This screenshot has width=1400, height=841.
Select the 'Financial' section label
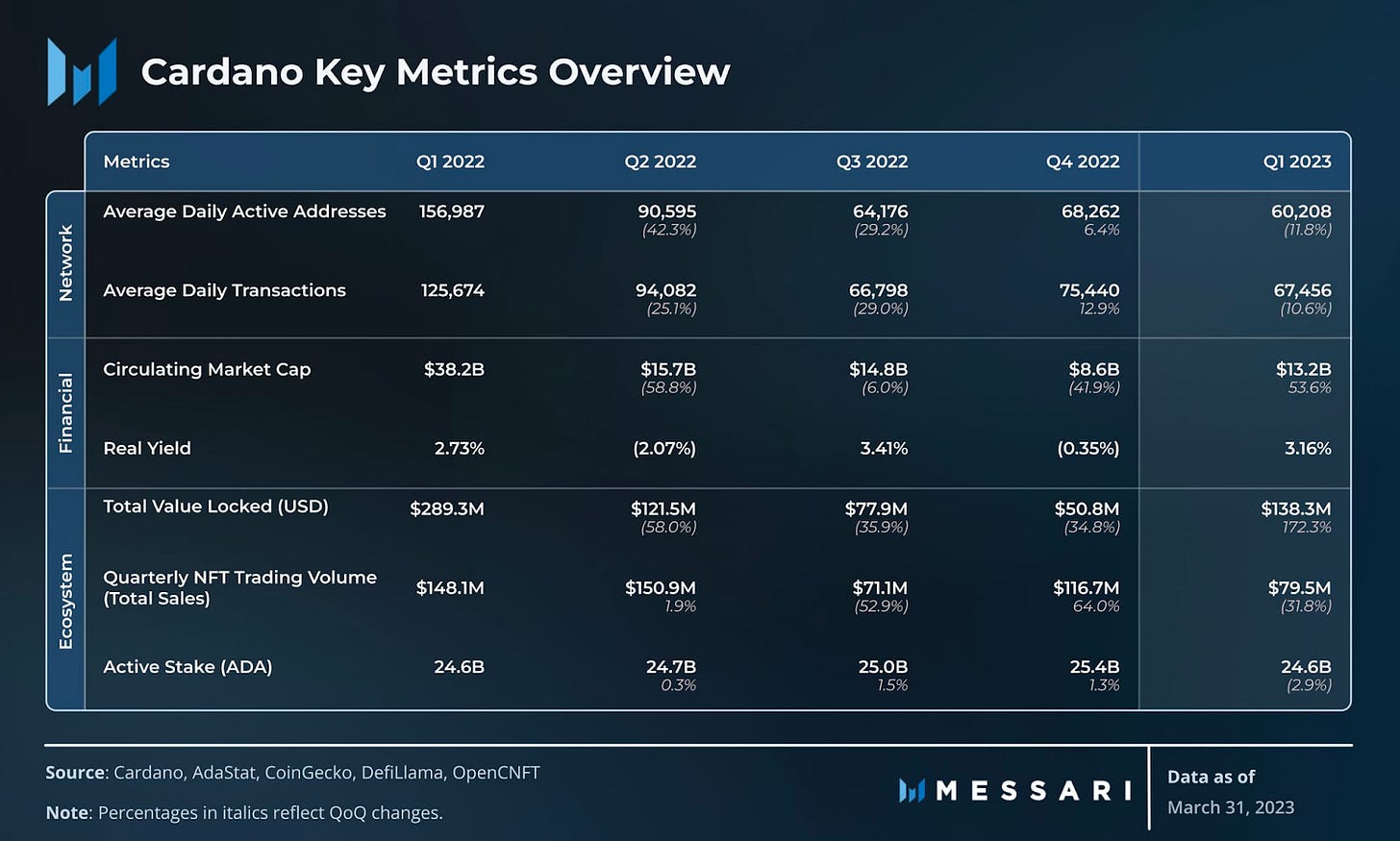click(65, 413)
